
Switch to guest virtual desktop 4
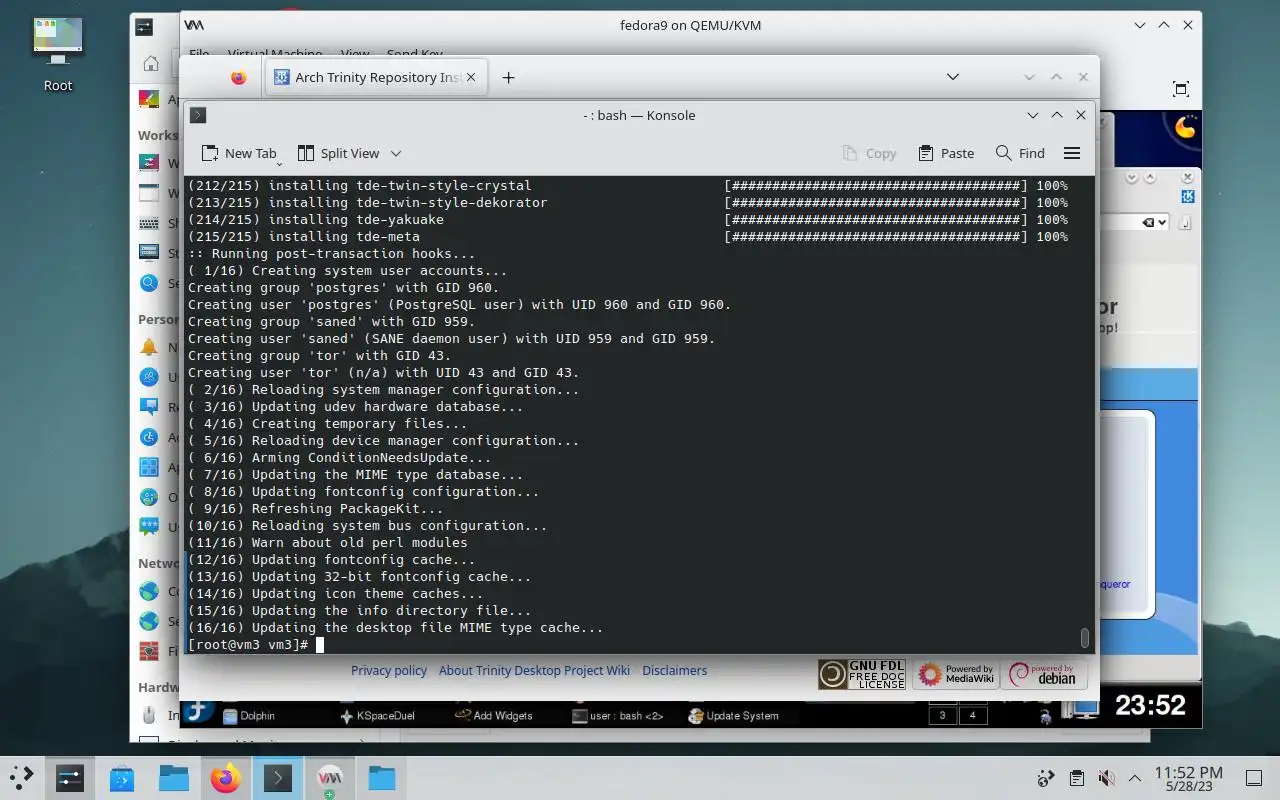coord(972,715)
